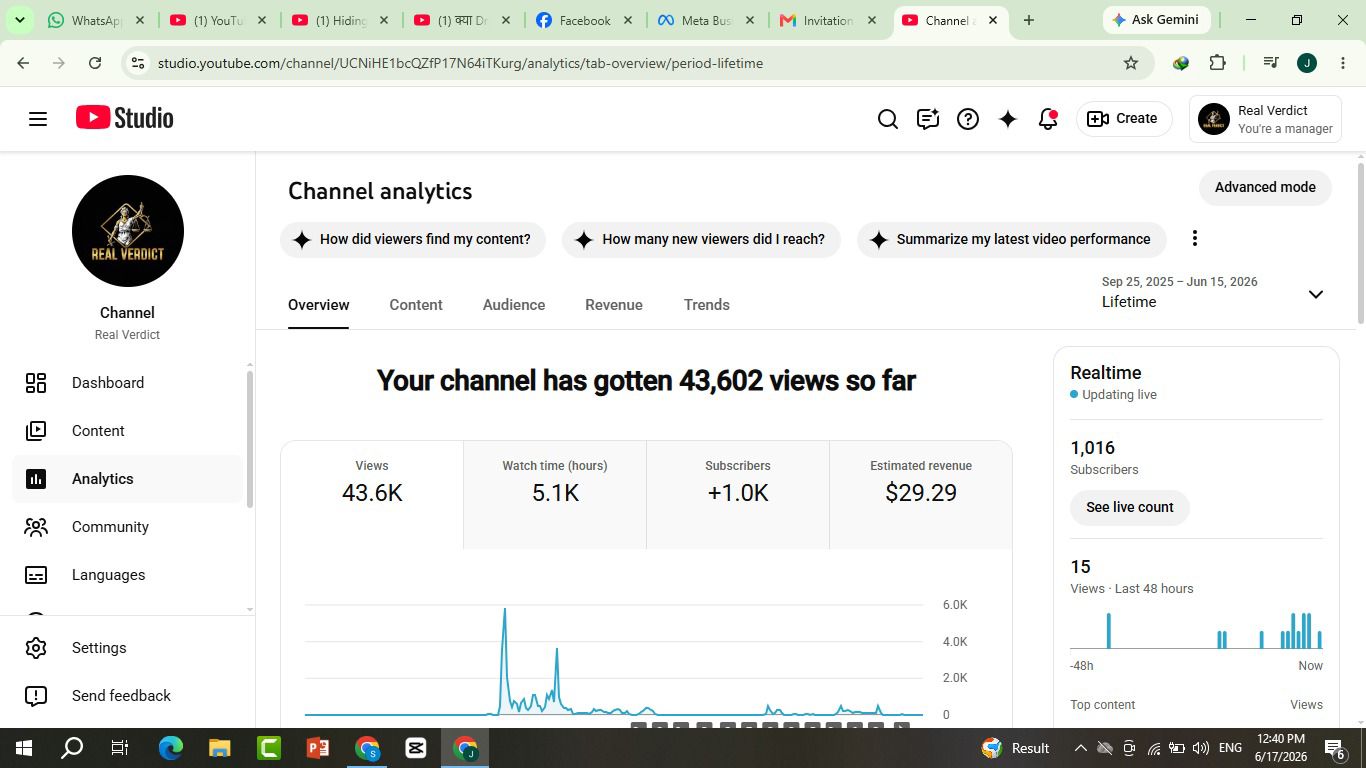Open Windows taskbar search
This screenshot has height=768, width=1366.
pyautogui.click(x=72, y=748)
